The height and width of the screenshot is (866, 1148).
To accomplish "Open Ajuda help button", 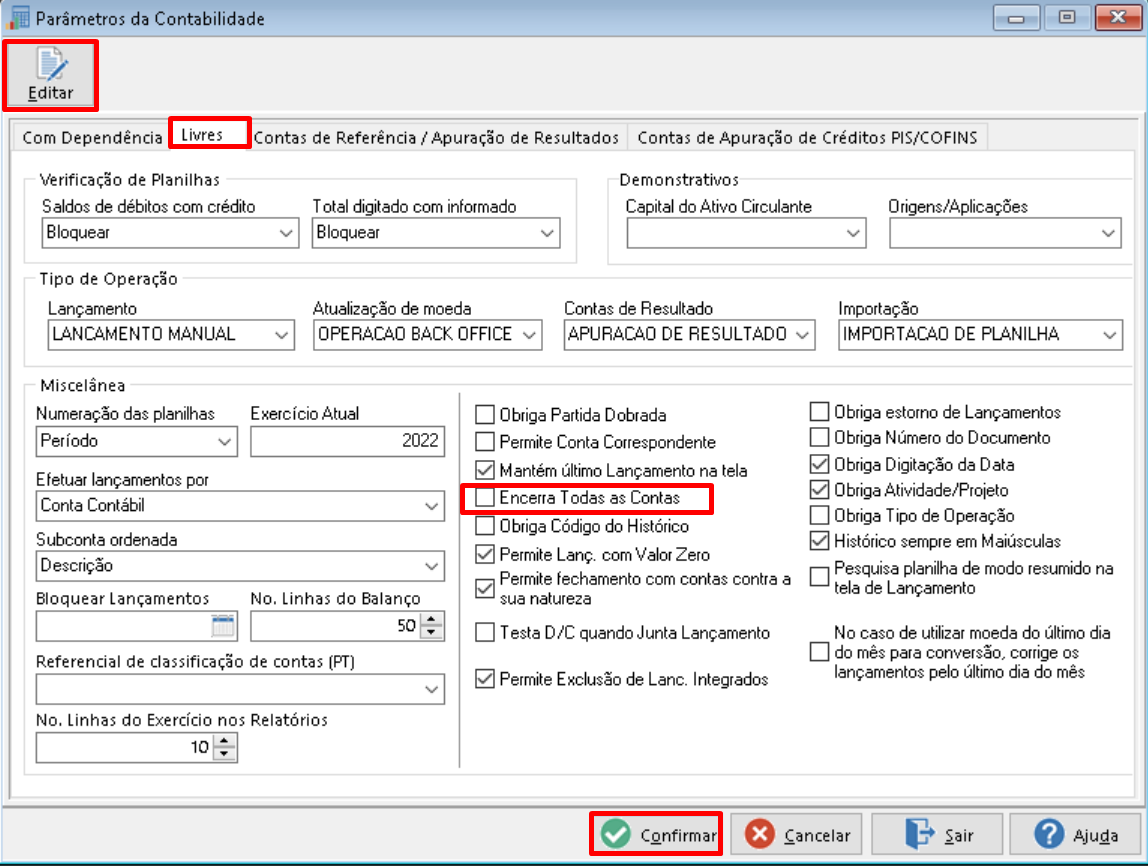I will [1076, 835].
